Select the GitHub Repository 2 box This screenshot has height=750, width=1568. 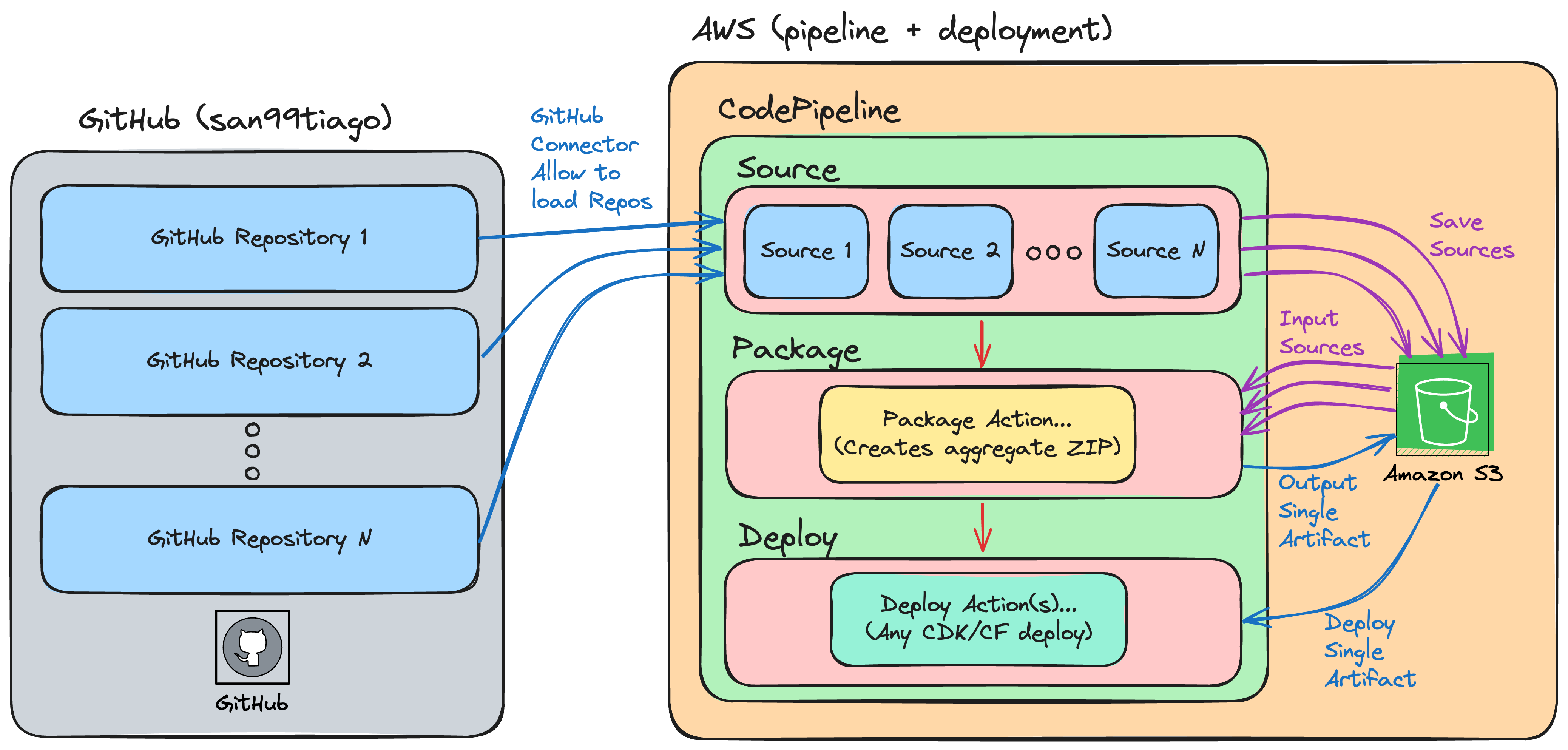click(260, 362)
